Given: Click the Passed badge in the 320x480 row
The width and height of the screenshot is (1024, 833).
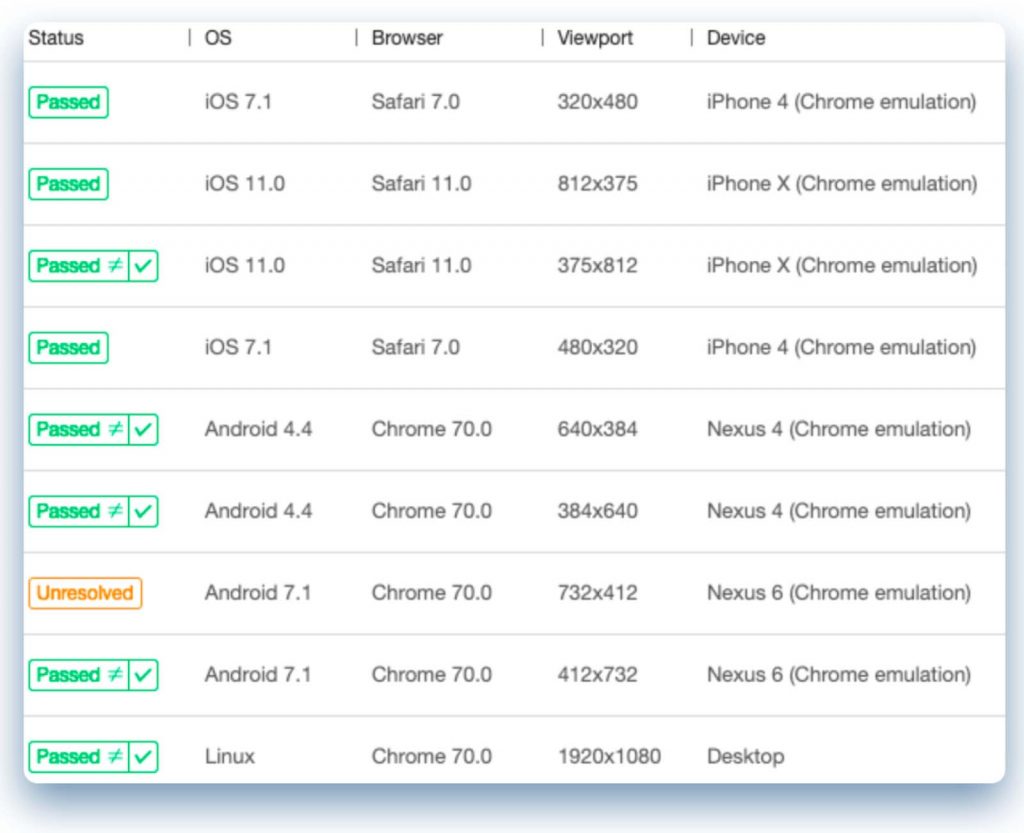Looking at the screenshot, I should 68,102.
